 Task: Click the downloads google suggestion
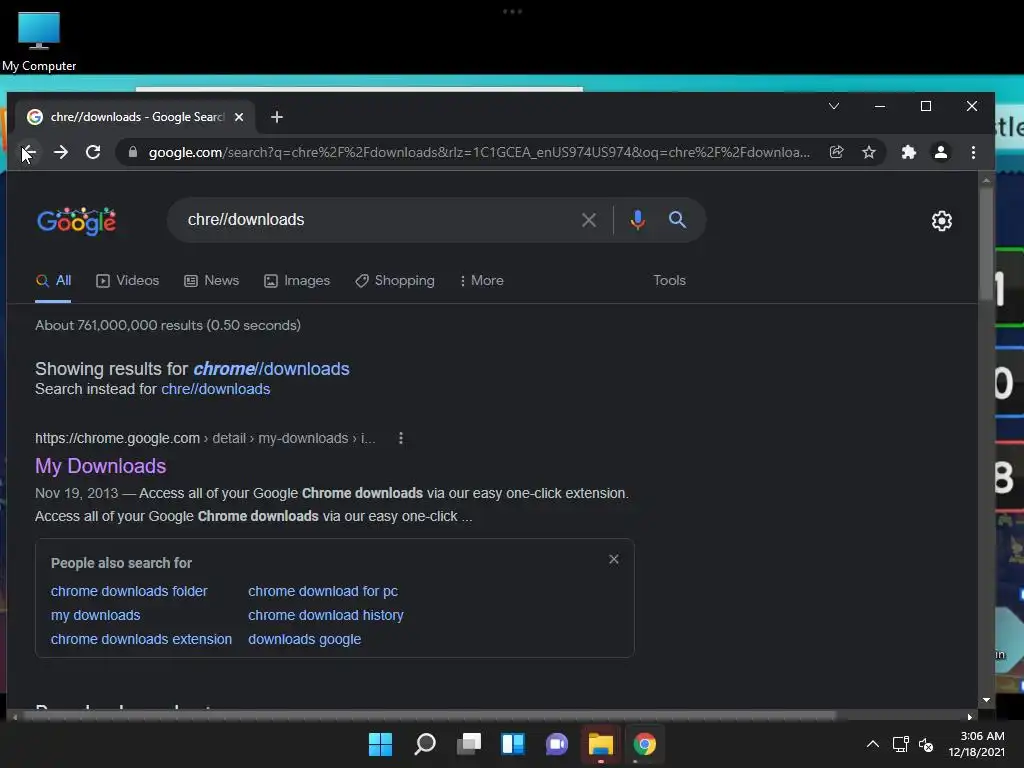[304, 639]
